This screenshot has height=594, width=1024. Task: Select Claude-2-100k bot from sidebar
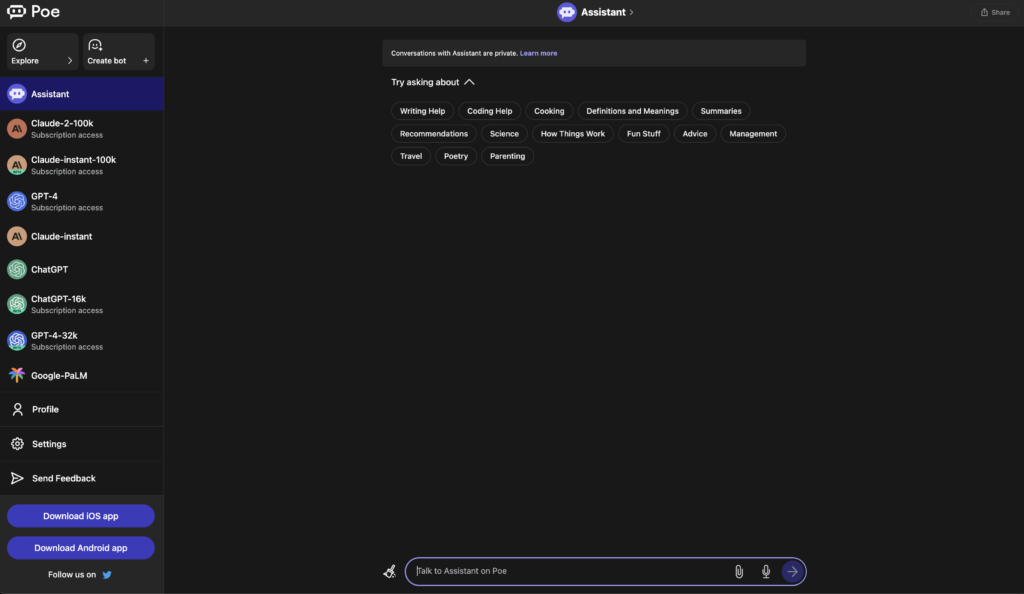82,129
